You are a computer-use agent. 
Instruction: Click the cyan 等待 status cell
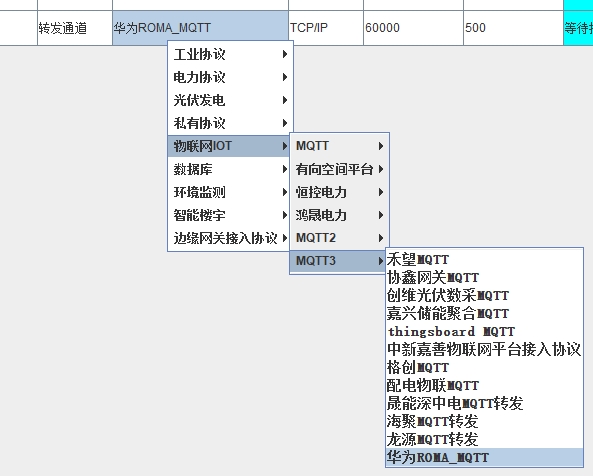(578, 28)
